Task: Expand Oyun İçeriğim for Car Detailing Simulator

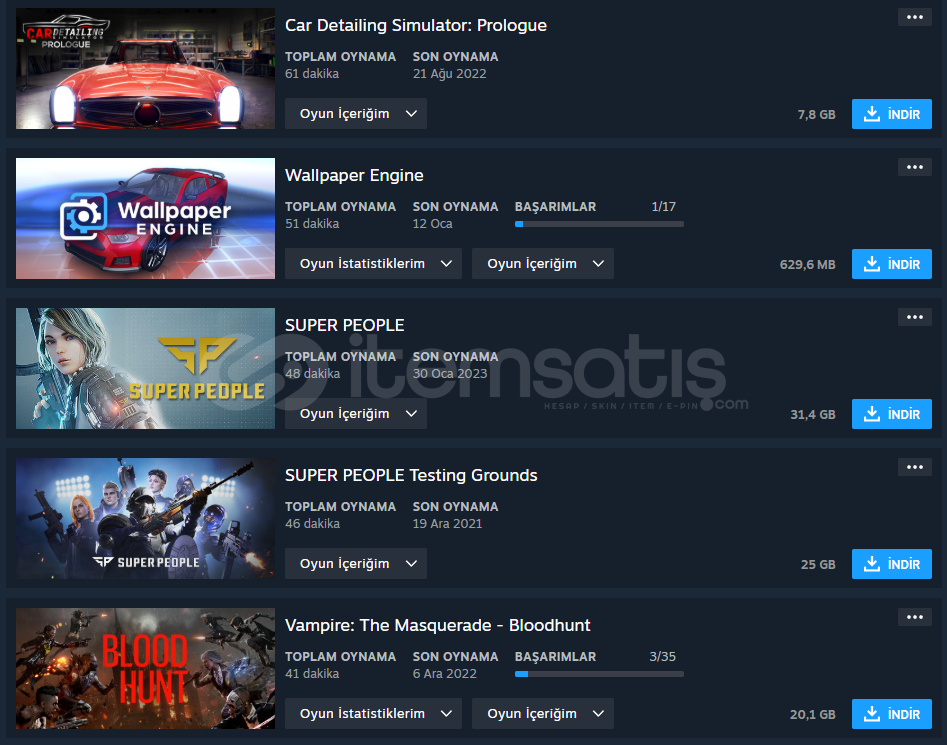Action: (x=356, y=114)
